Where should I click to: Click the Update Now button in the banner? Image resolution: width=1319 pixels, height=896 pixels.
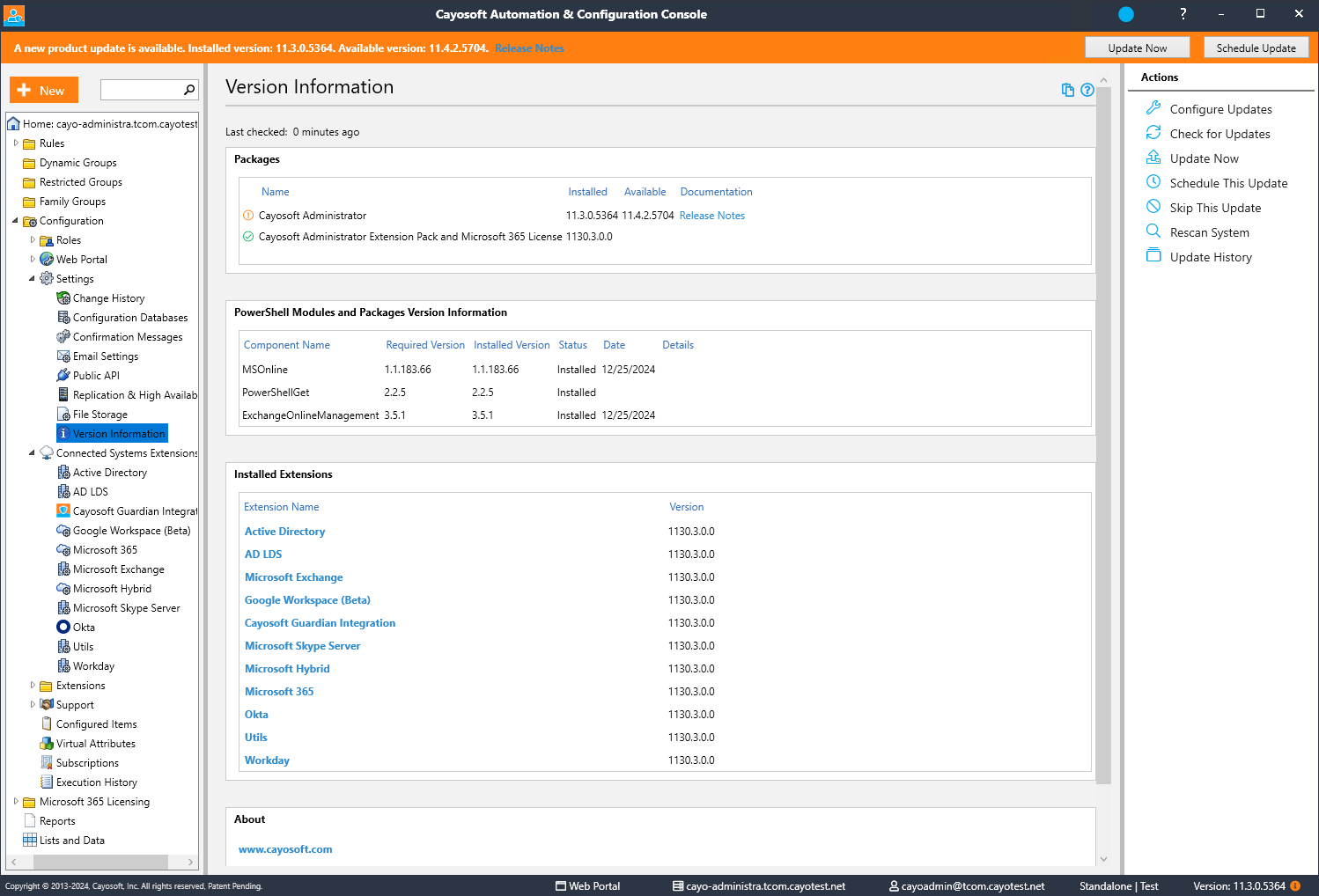(x=1137, y=48)
